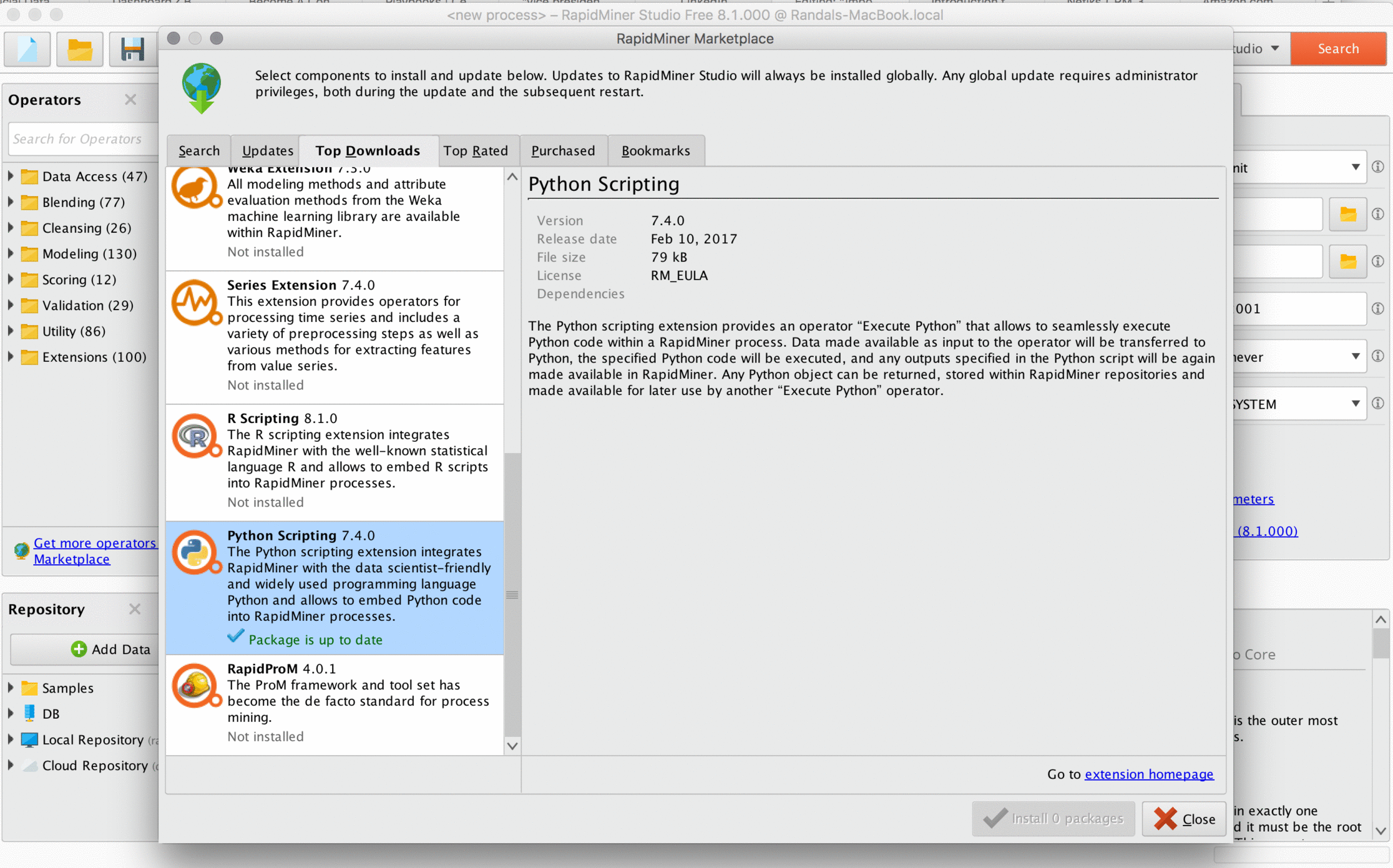Click the (8.1.000) version link
The height and width of the screenshot is (868, 1393).
click(1266, 531)
